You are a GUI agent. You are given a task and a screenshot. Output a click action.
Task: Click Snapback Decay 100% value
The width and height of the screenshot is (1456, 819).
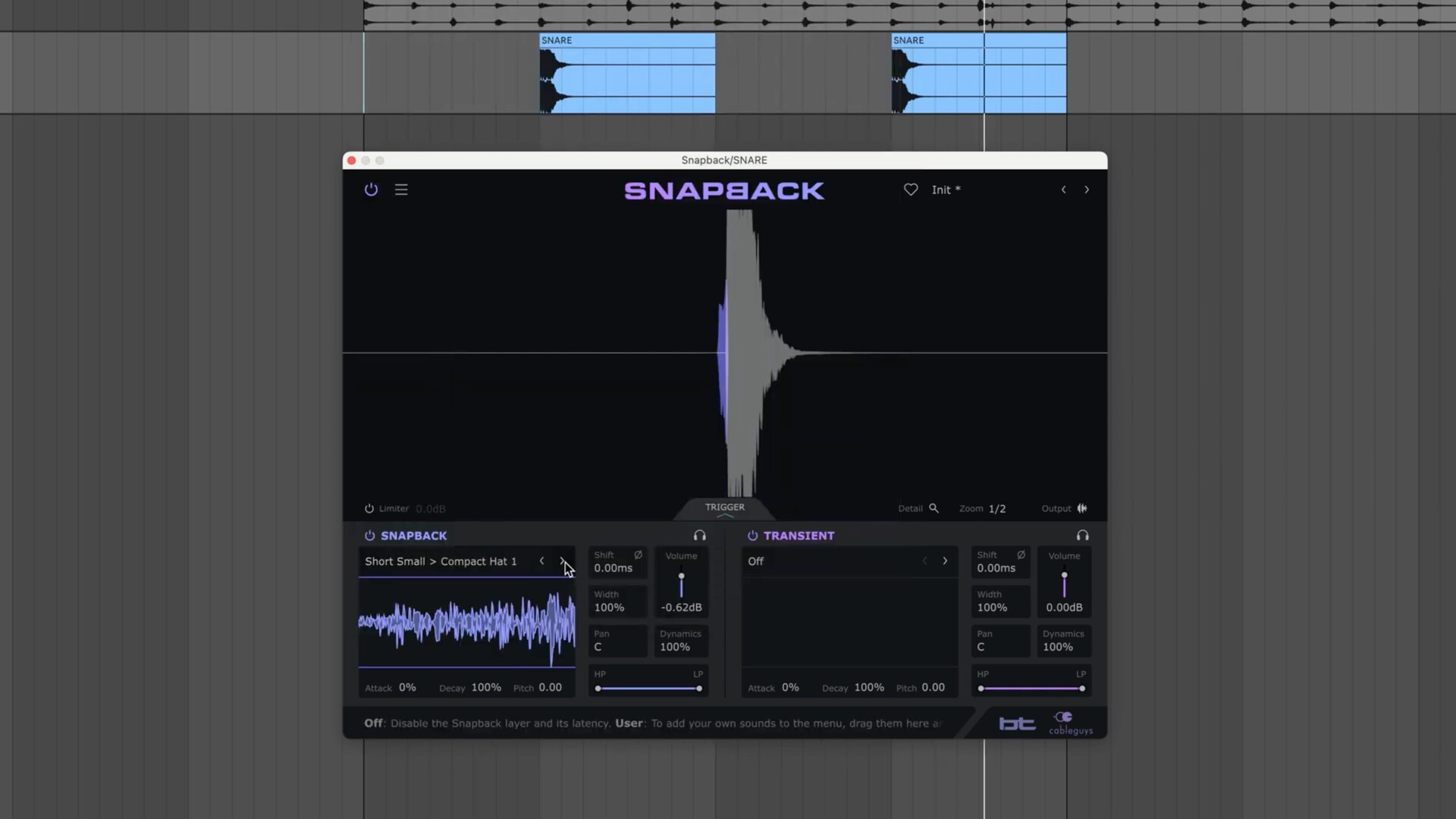(486, 688)
